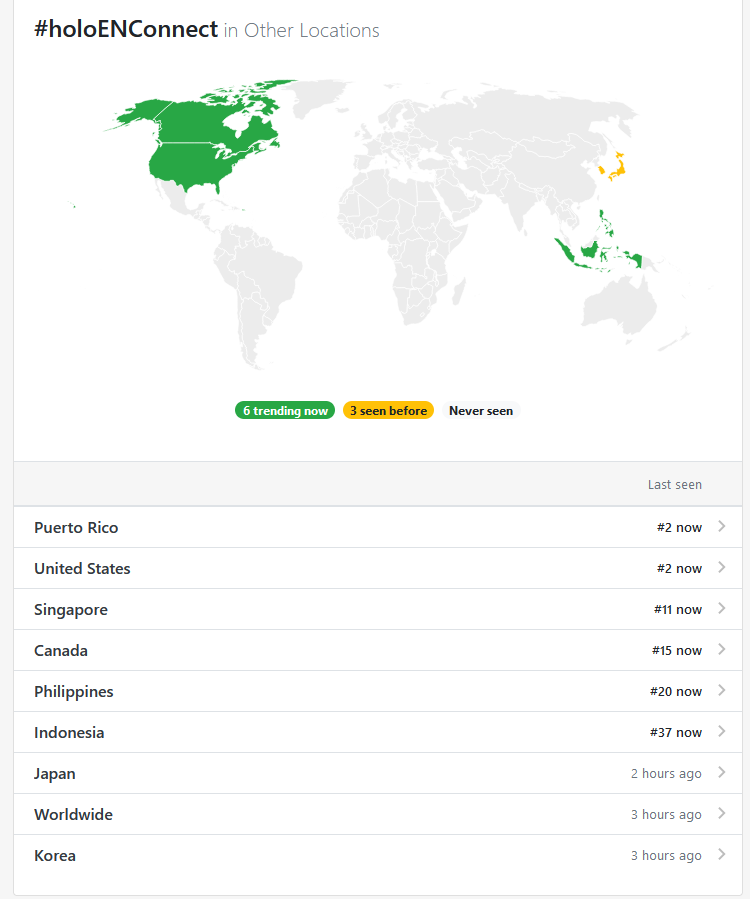Click the Canada row chevron arrow
Screen dimensions: 750x899
pos(722,650)
